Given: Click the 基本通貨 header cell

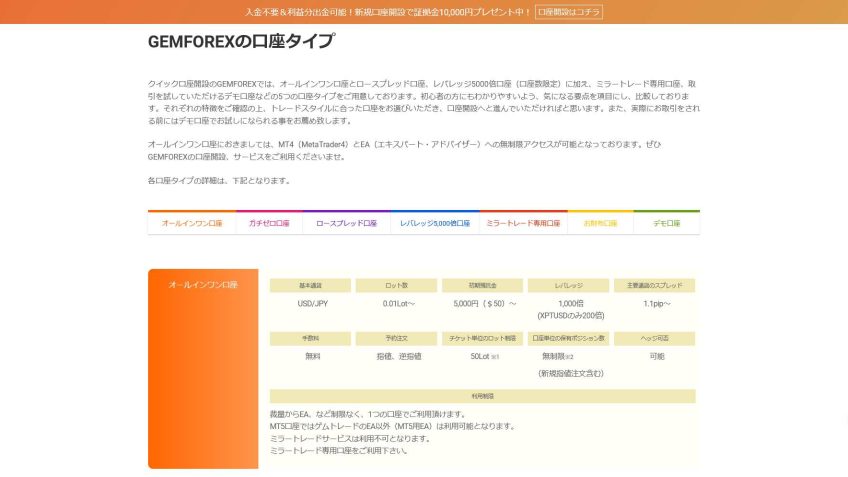Looking at the screenshot, I should coord(310,285).
